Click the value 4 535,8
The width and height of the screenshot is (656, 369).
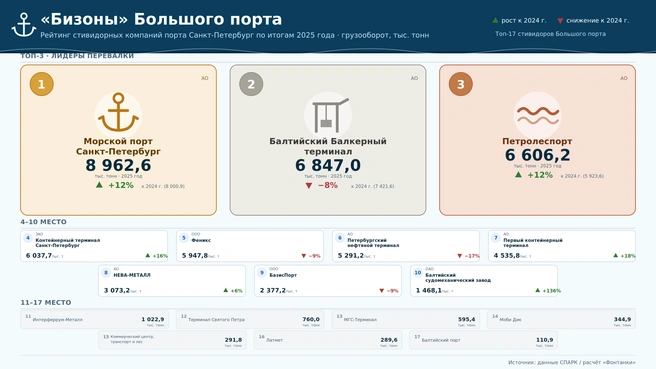[x=507, y=255]
